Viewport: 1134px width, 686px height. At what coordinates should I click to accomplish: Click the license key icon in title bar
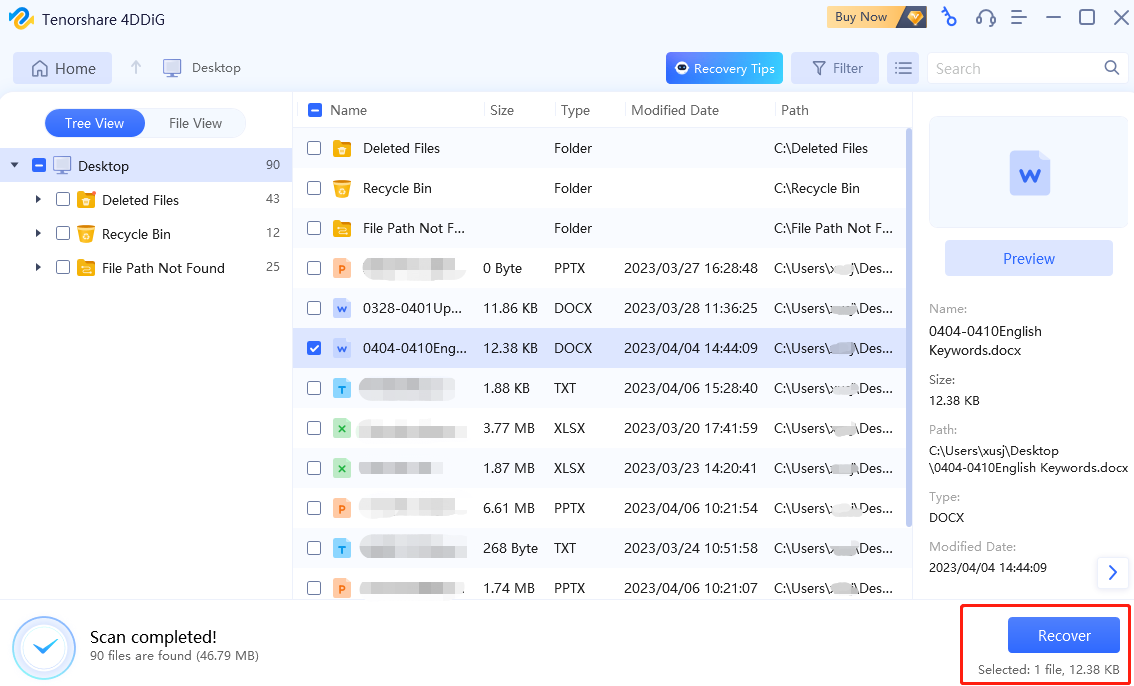click(948, 17)
